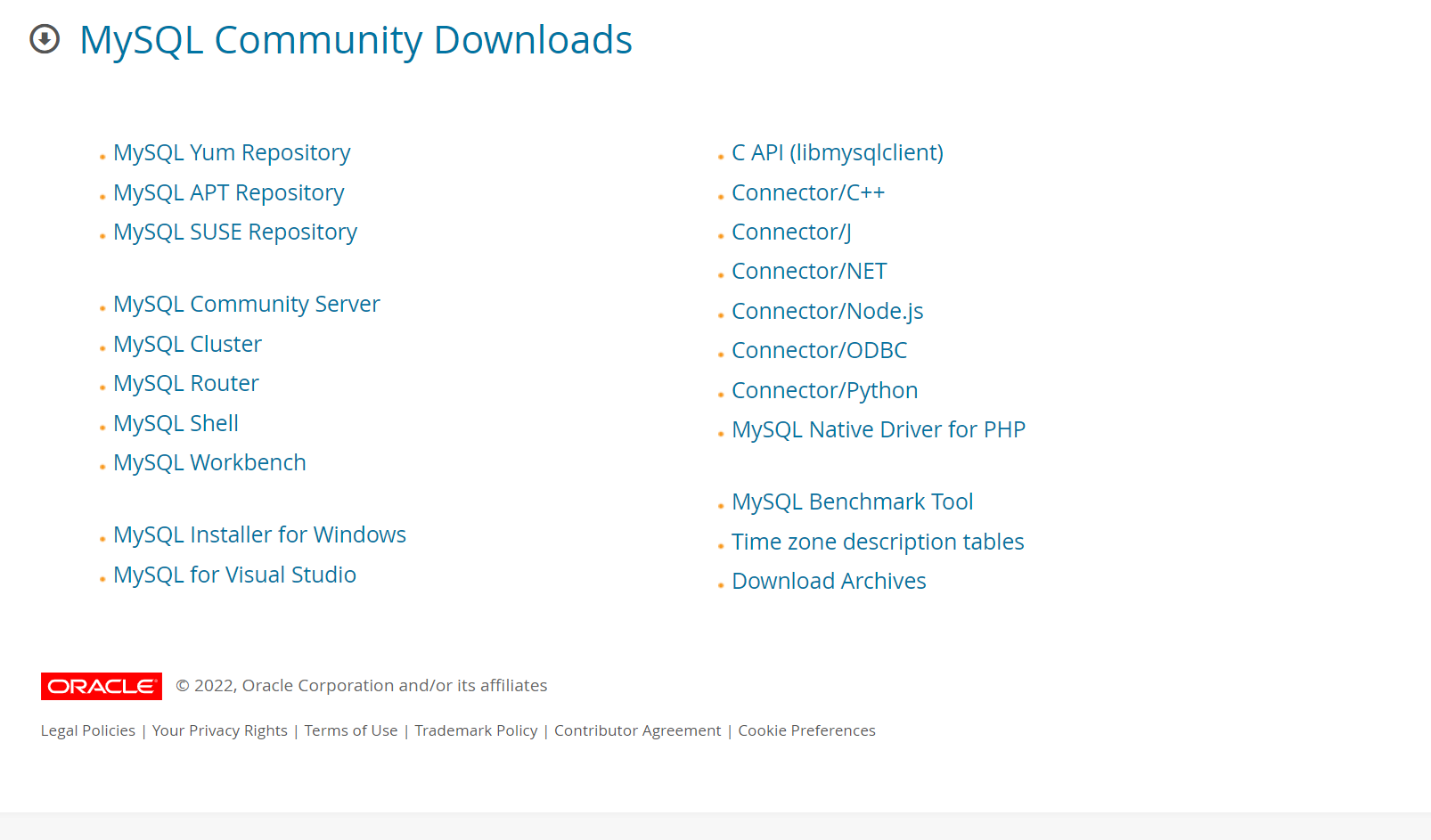View the Terms of Use
Image resolution: width=1431 pixels, height=840 pixels.
point(351,730)
